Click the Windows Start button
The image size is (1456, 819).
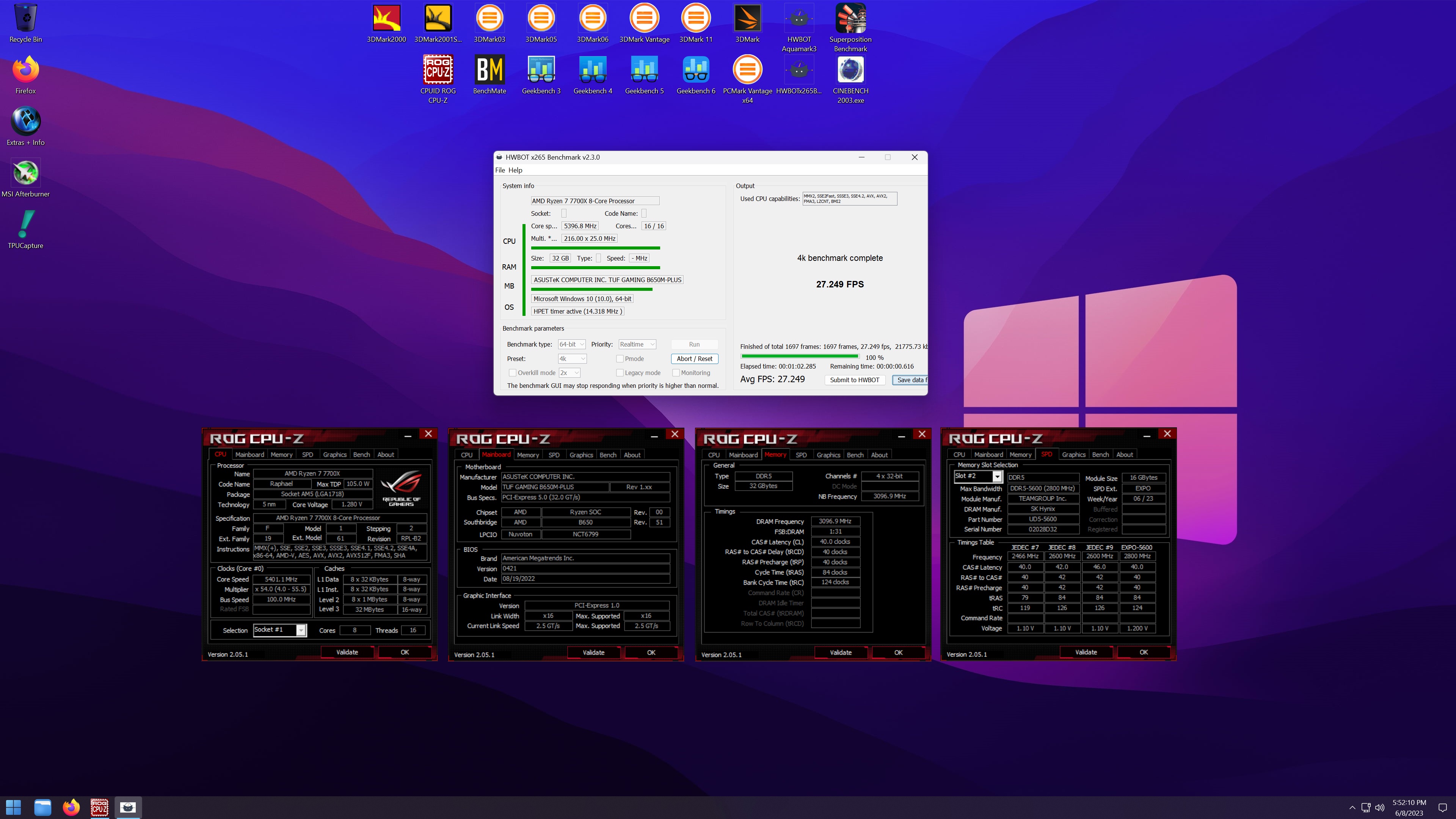pyautogui.click(x=14, y=807)
